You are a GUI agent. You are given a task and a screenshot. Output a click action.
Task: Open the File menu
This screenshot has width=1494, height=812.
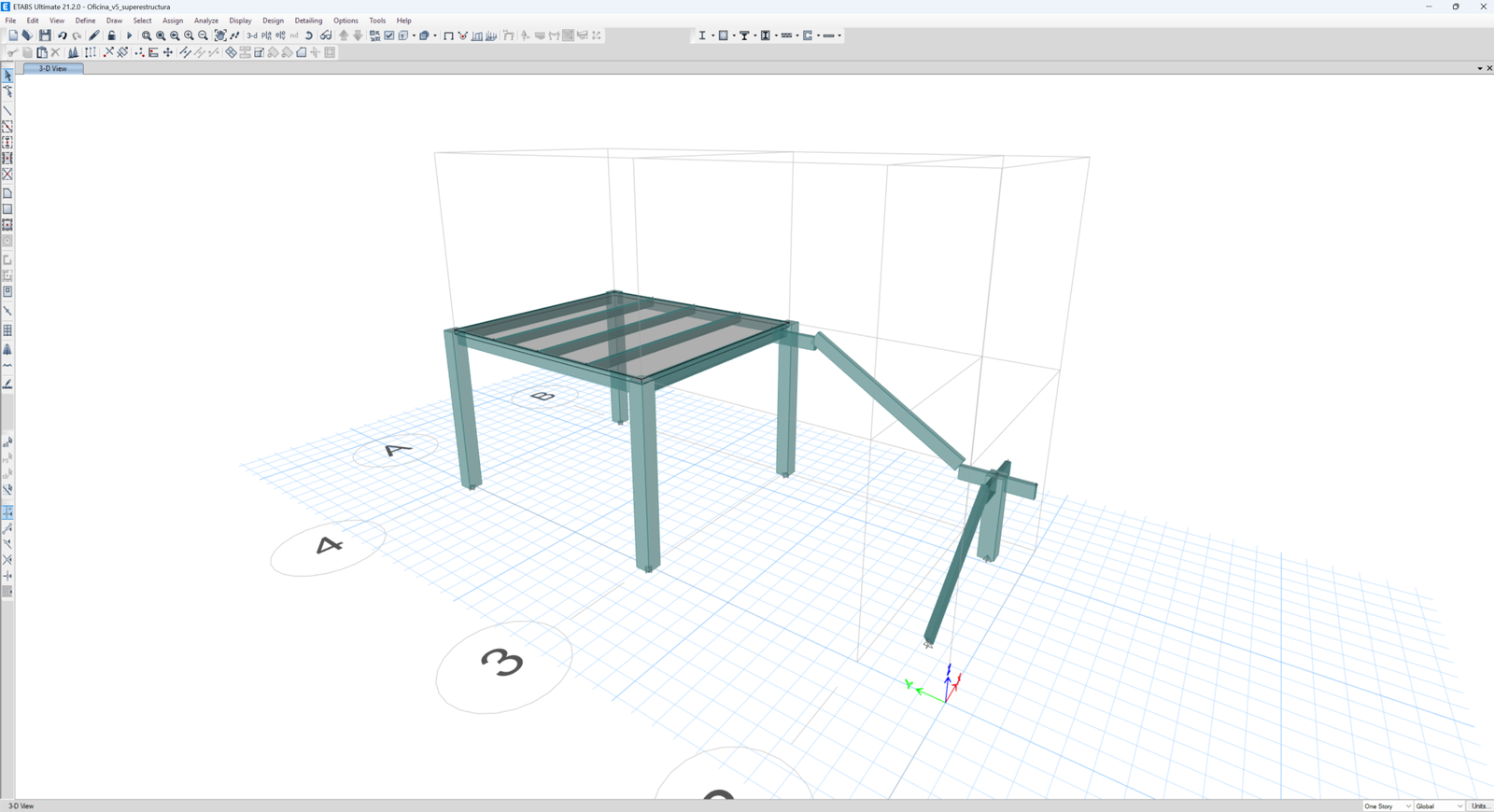point(10,21)
